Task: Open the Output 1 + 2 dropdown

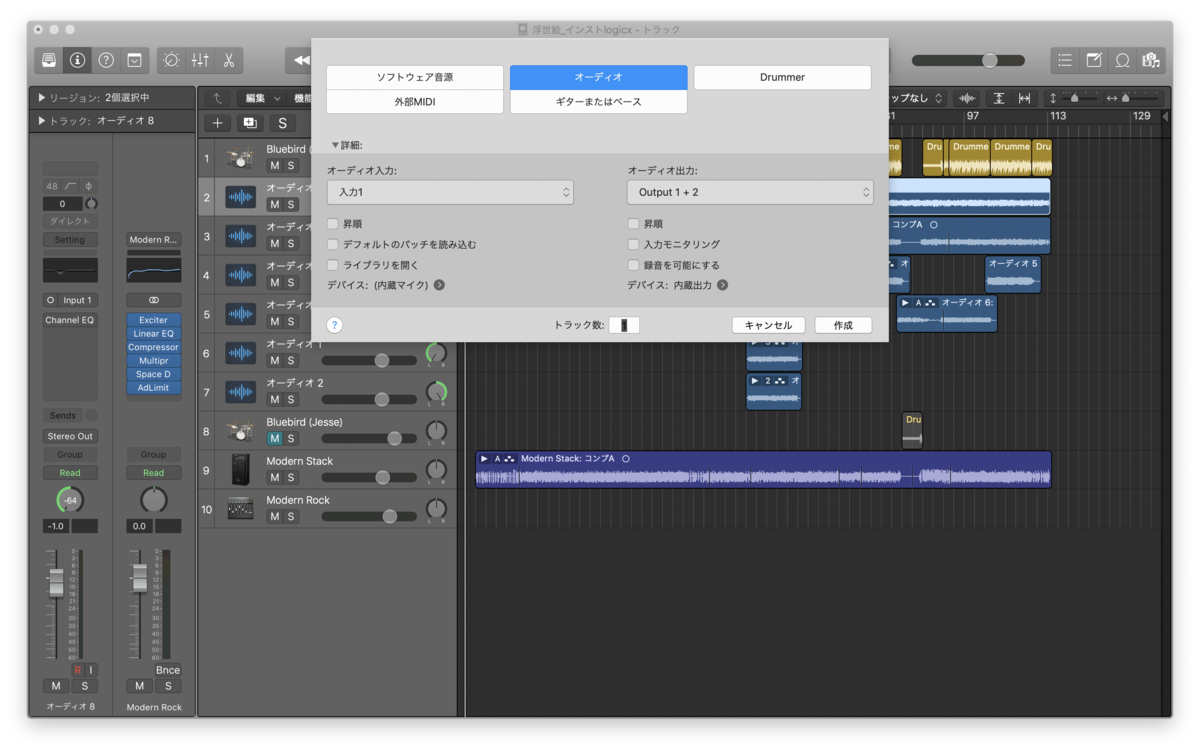Action: coord(750,192)
